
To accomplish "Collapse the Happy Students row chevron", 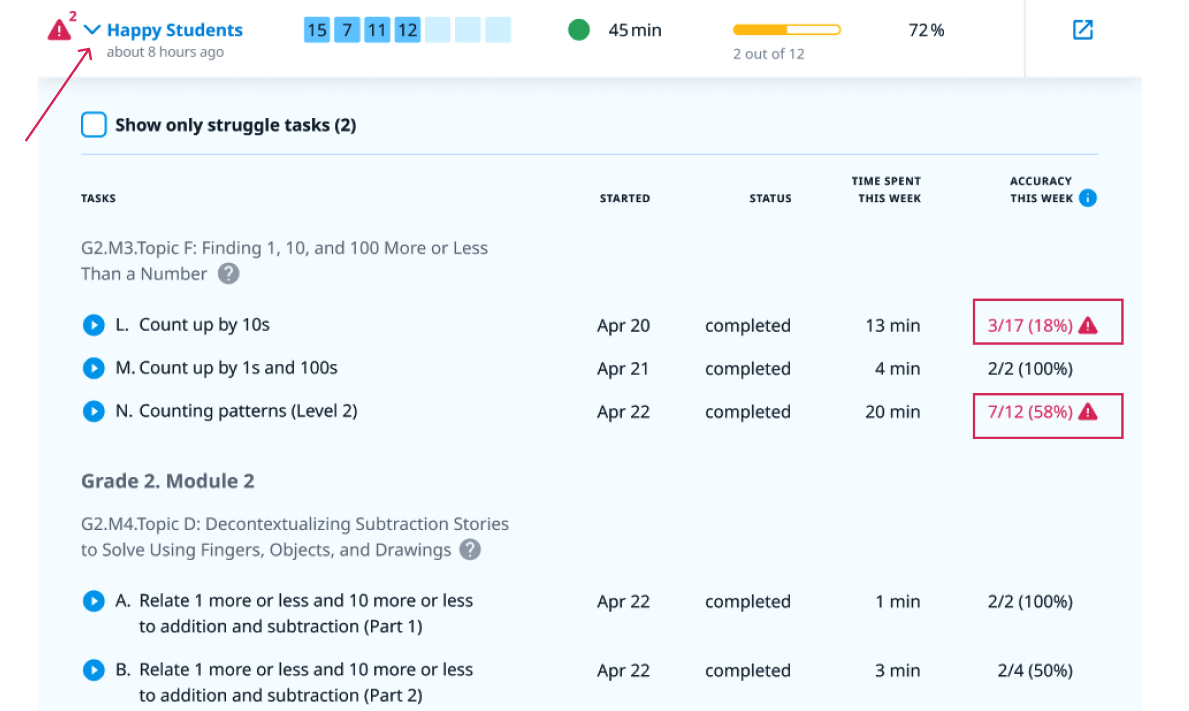I will pyautogui.click(x=92, y=30).
